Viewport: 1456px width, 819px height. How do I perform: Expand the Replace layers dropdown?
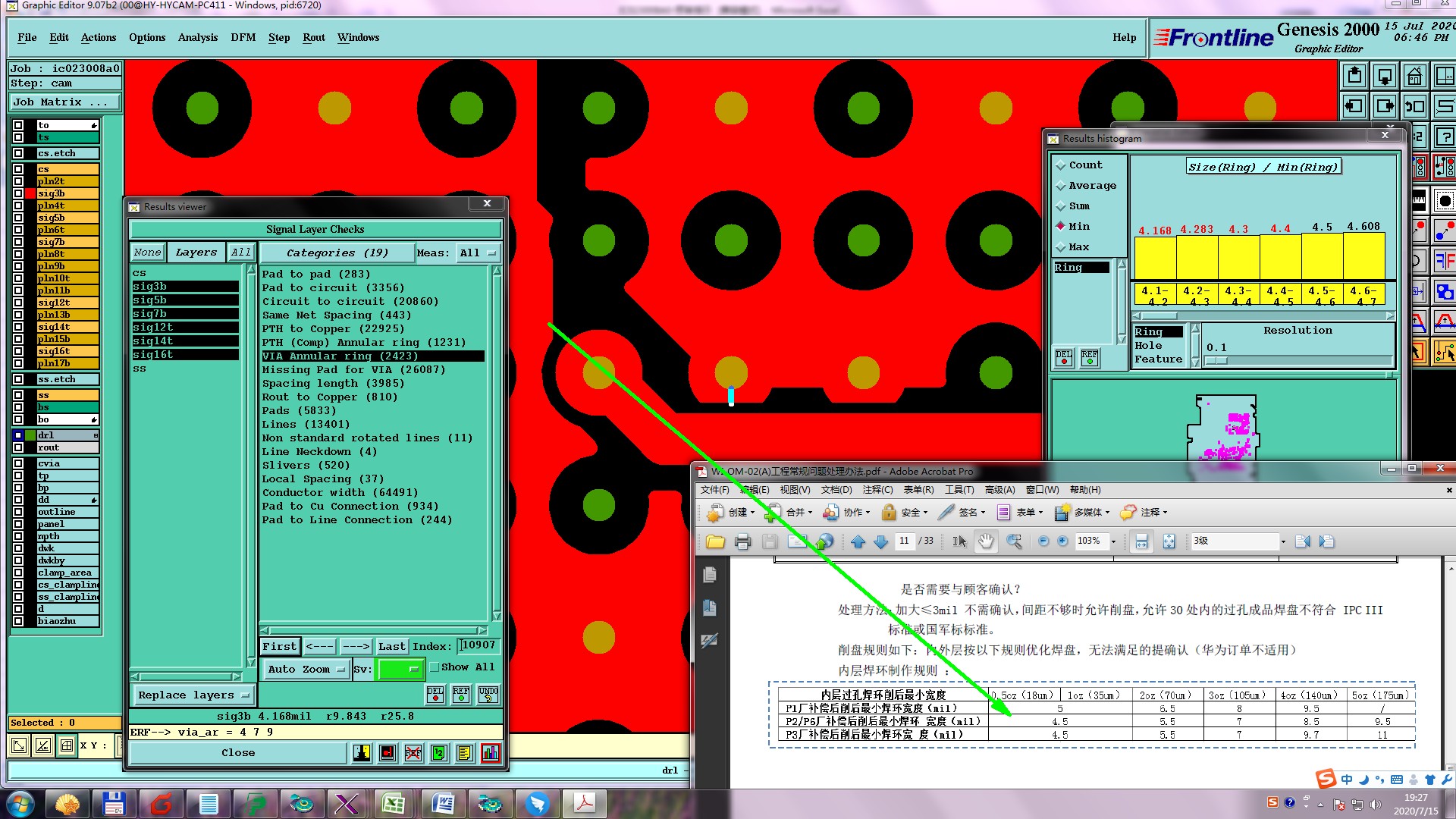(193, 695)
